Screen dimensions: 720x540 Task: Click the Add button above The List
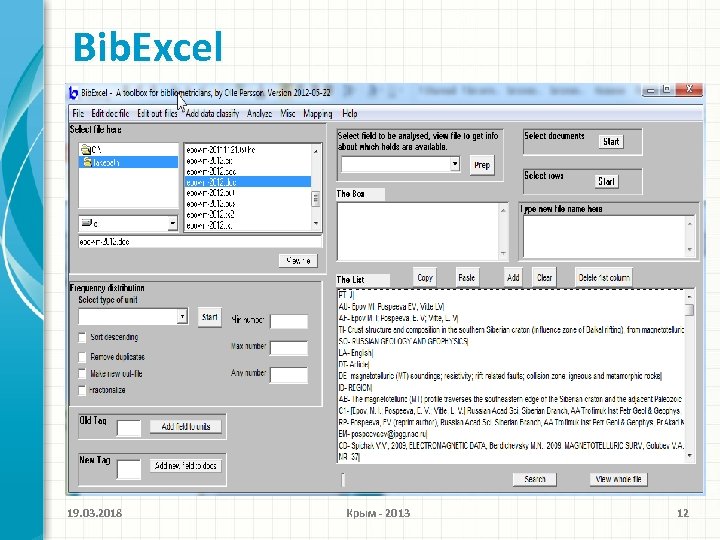click(513, 277)
